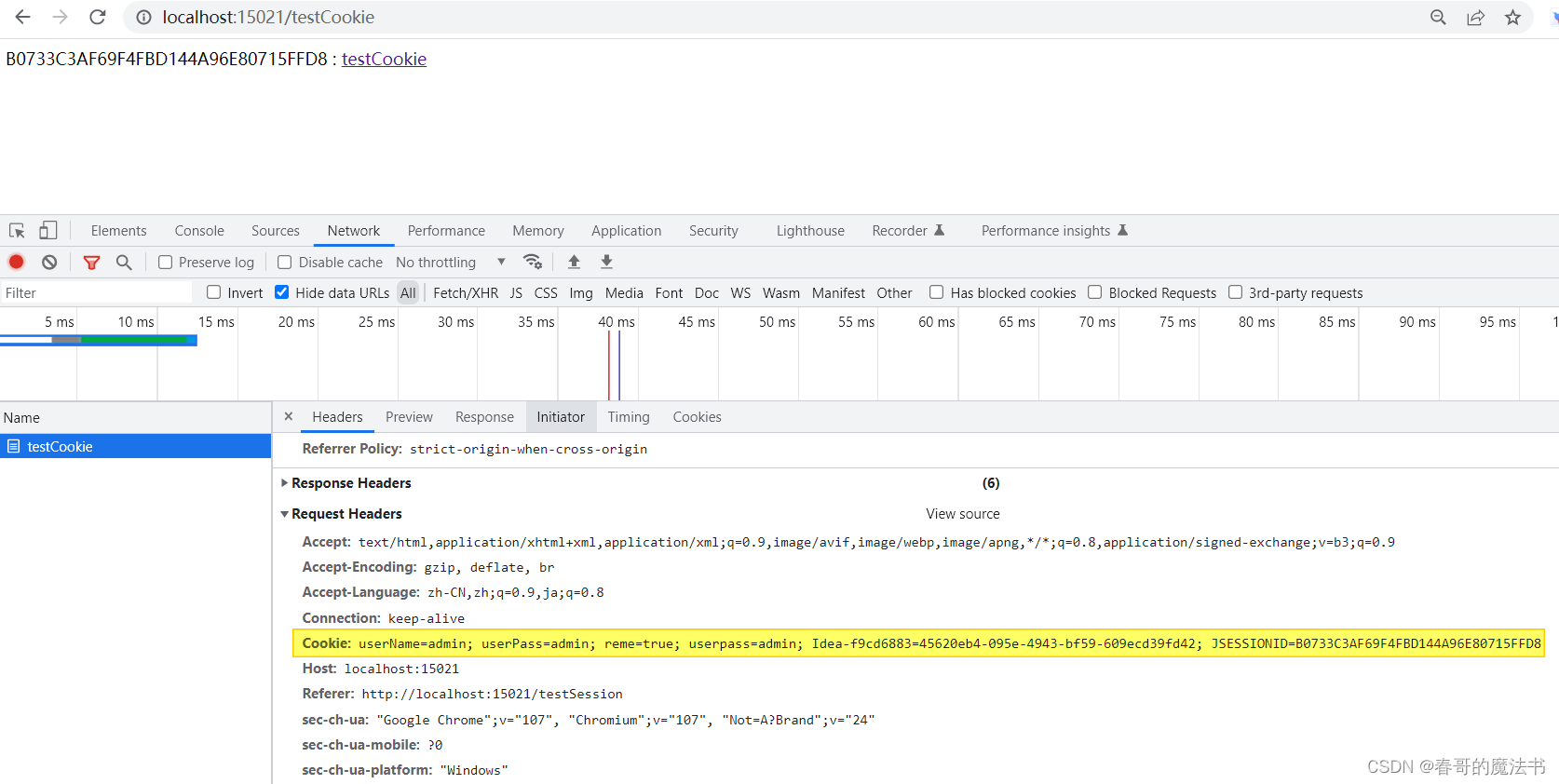The width and height of the screenshot is (1559, 784).
Task: Click the share page icon
Action: coord(1475,17)
